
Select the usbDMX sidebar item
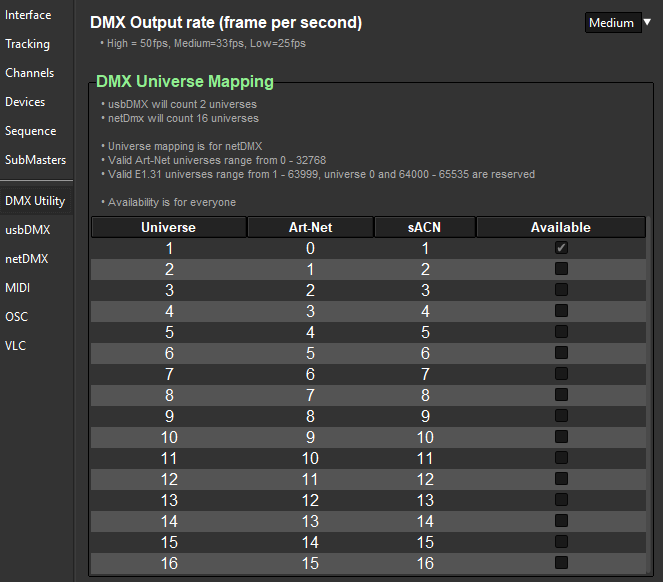pos(28,230)
